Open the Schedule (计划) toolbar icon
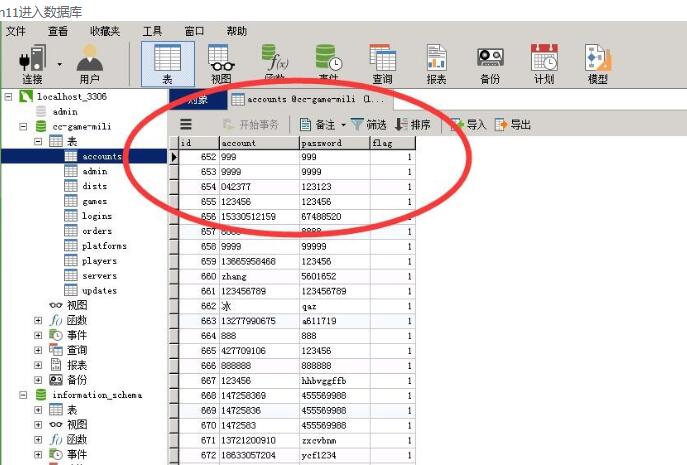Viewport: 687px width, 465px height. [x=543, y=63]
